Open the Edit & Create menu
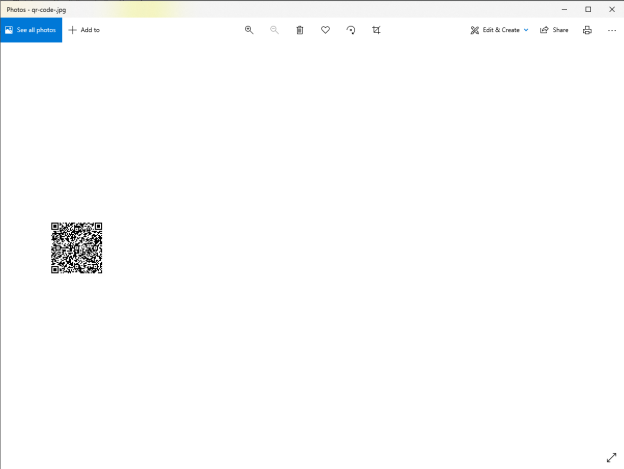The width and height of the screenshot is (624, 469). [499, 30]
